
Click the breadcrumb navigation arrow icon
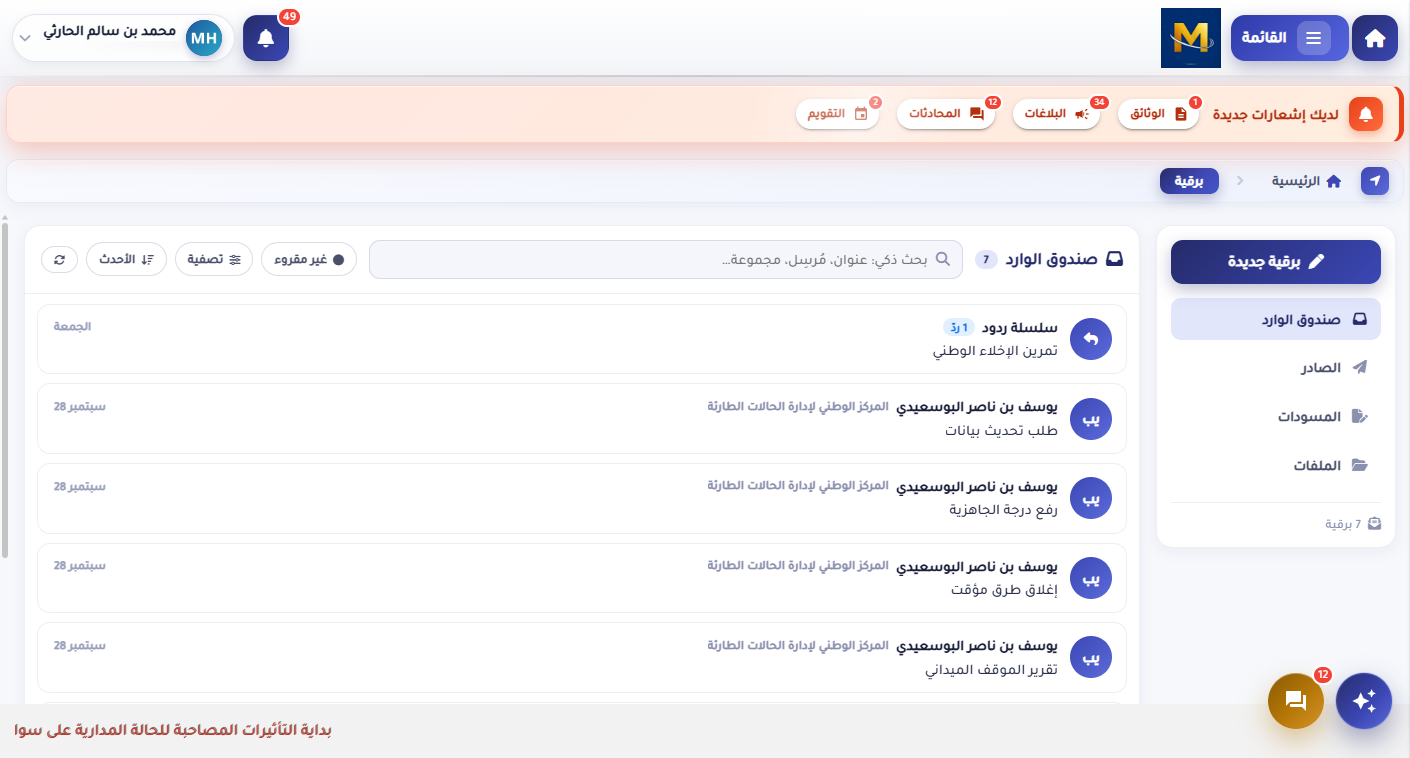[x=1375, y=181]
